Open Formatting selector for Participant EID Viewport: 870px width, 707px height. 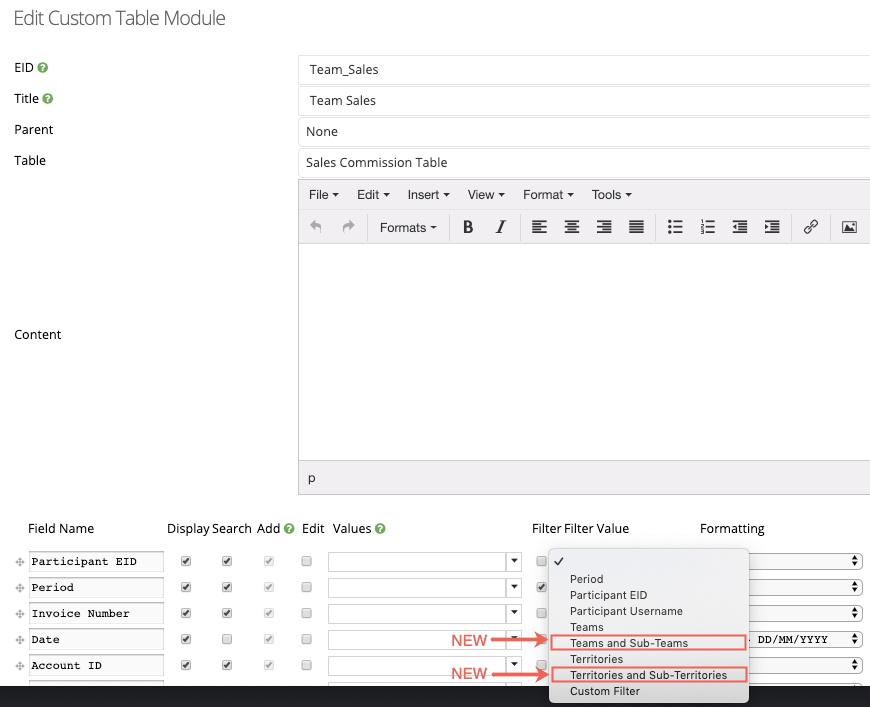pyautogui.click(x=806, y=561)
